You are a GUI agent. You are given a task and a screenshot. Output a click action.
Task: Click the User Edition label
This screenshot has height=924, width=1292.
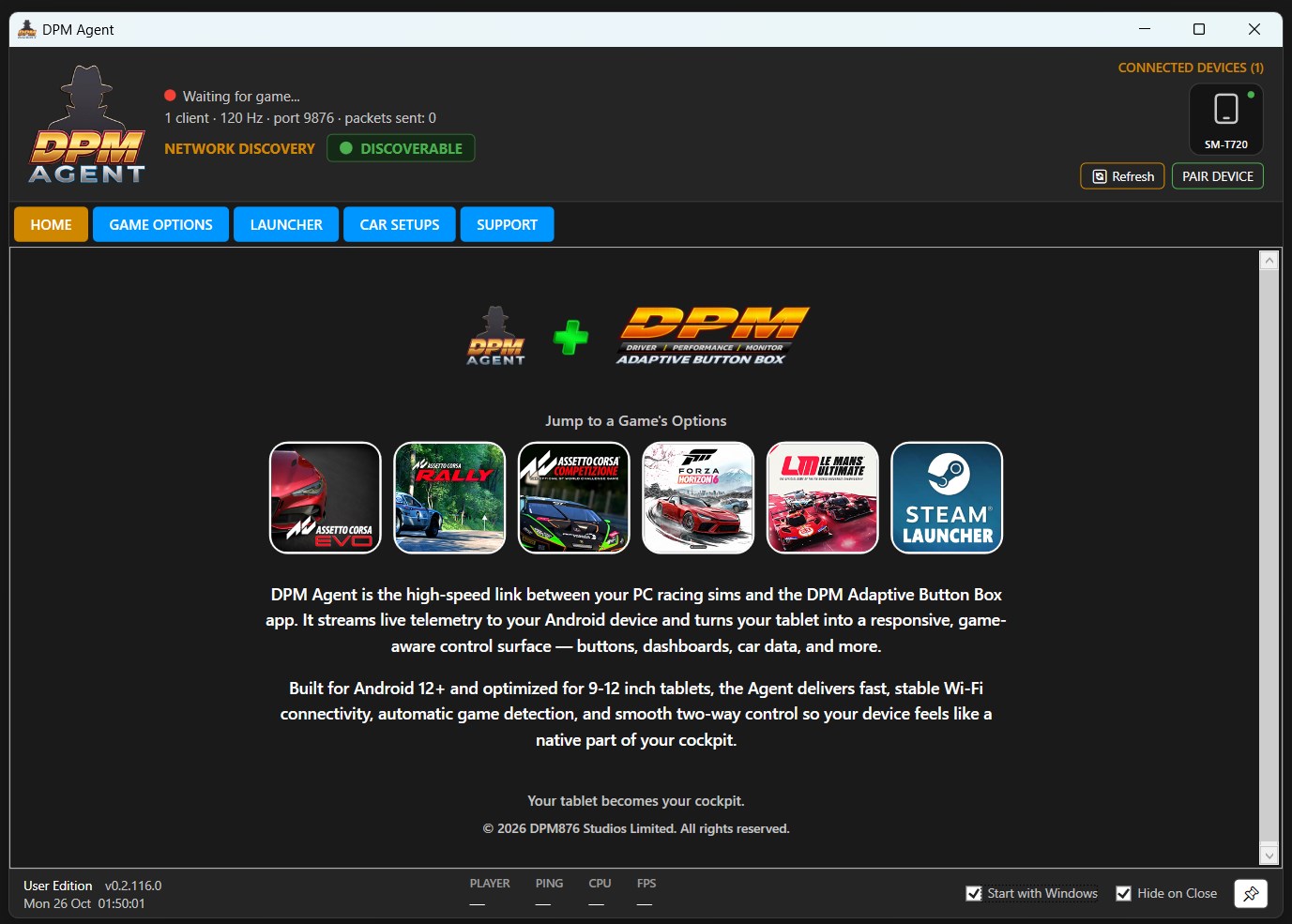(x=58, y=886)
